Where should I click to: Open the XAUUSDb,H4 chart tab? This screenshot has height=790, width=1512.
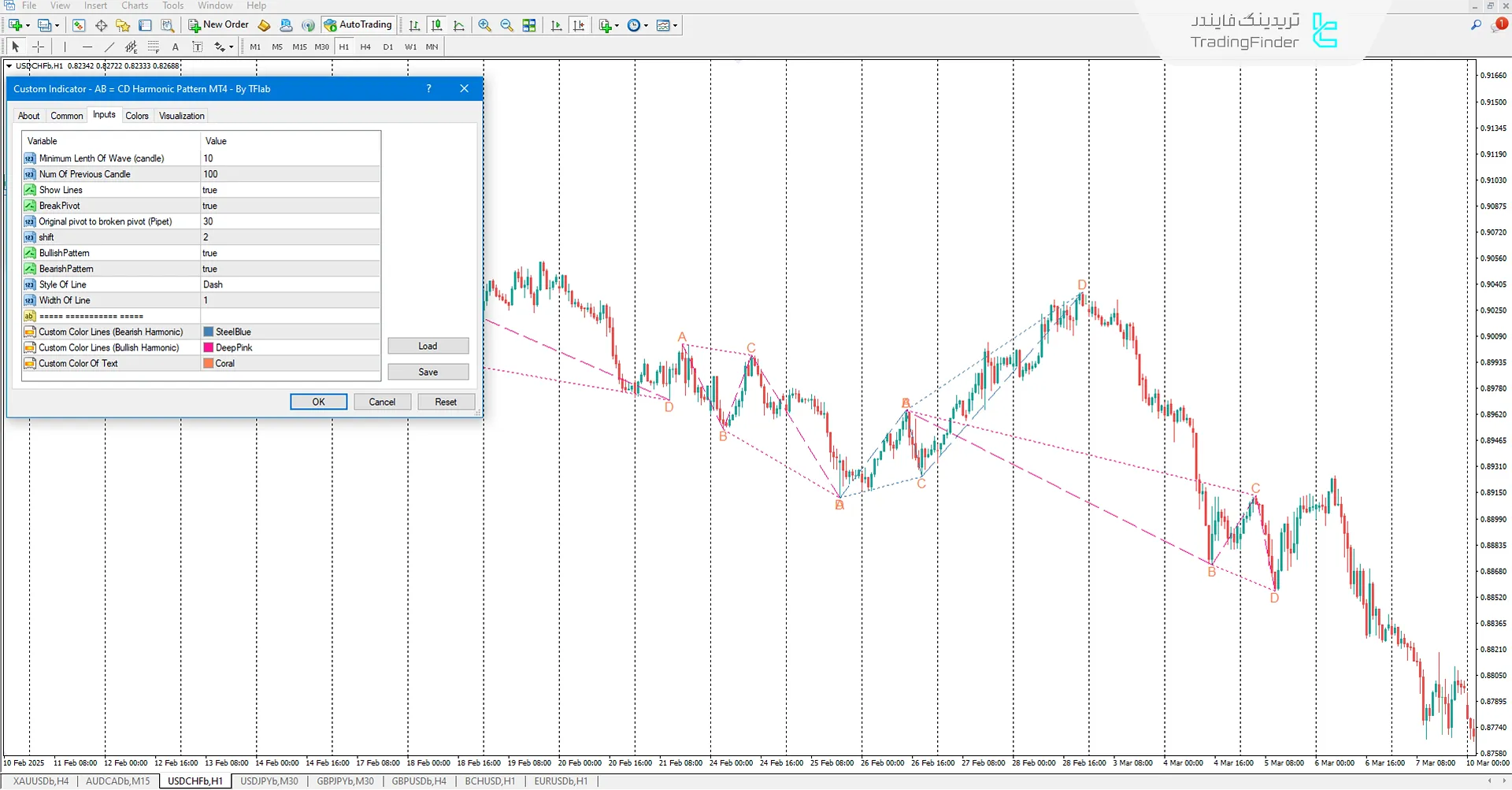(x=41, y=781)
